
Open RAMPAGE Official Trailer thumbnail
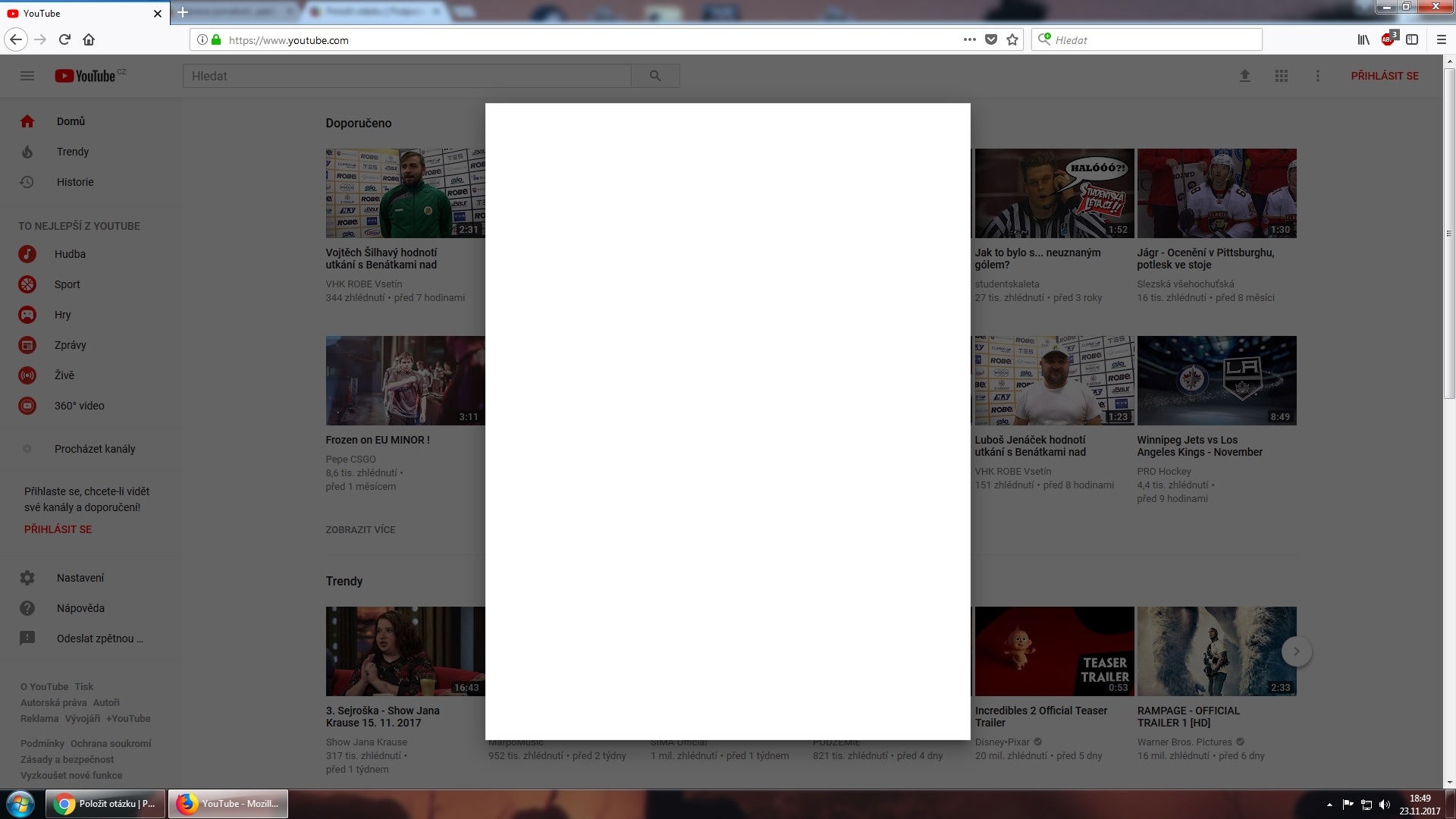coord(1216,651)
